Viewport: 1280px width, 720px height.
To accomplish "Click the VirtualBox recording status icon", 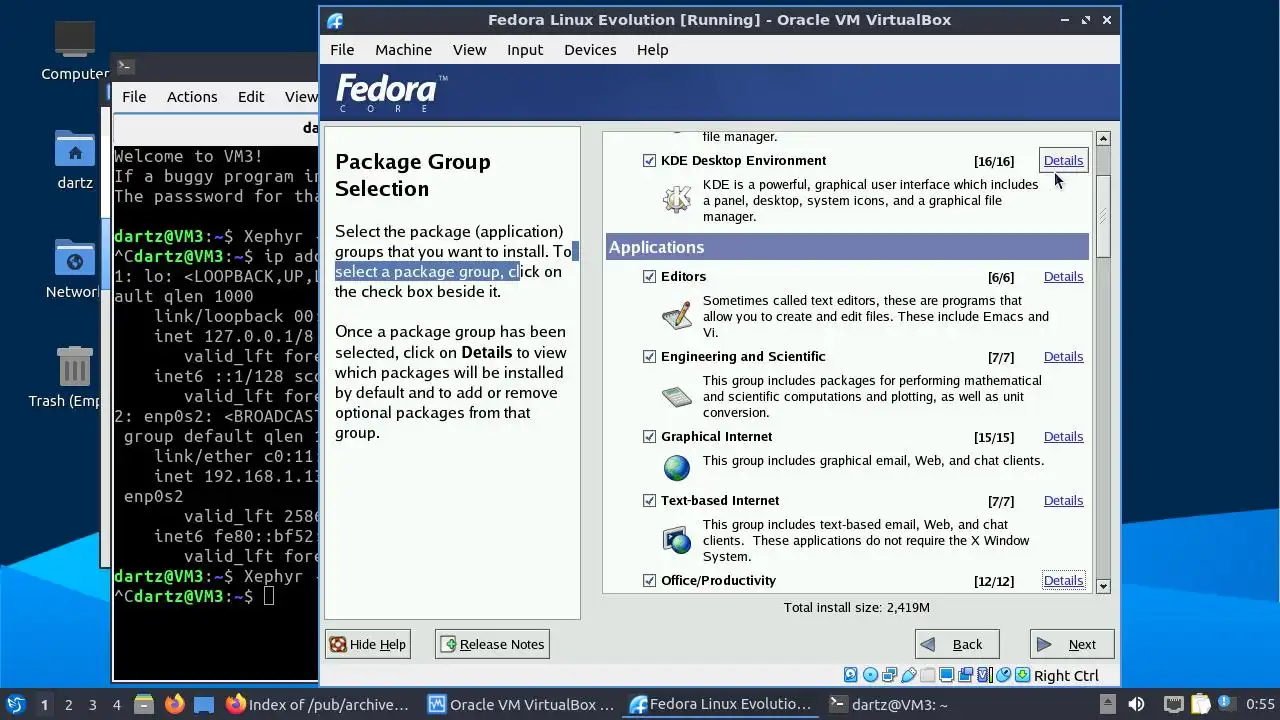I will coord(965,675).
